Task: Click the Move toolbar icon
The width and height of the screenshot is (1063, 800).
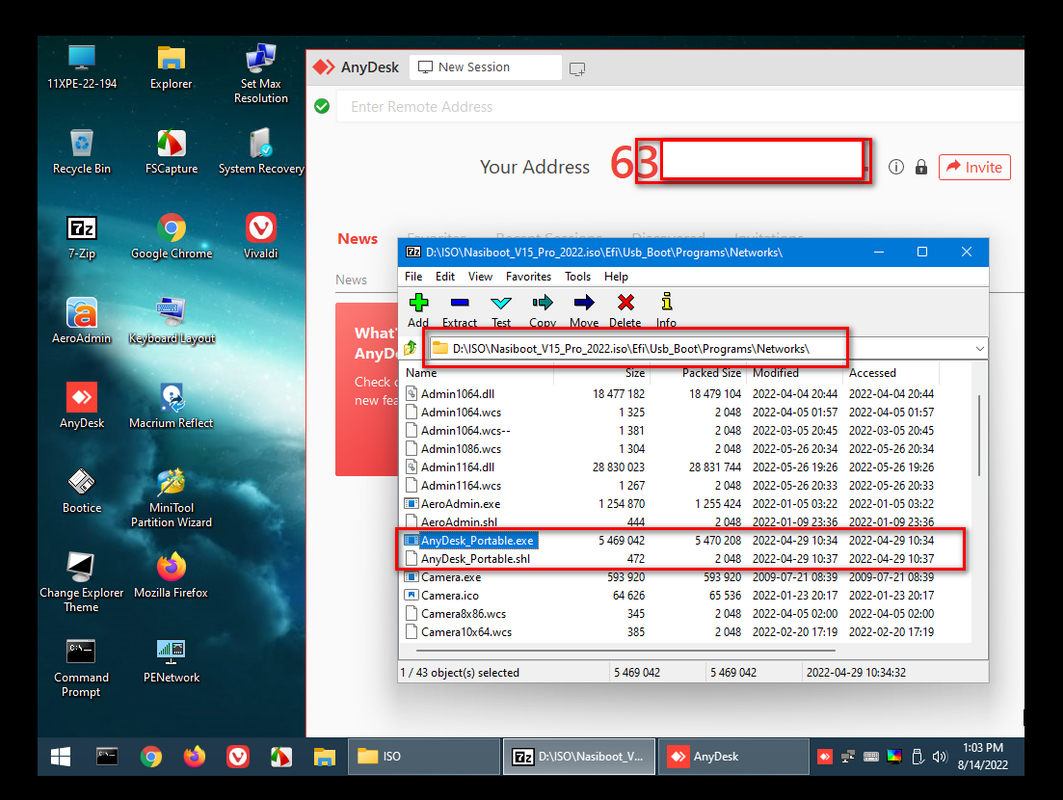Action: coord(584,302)
